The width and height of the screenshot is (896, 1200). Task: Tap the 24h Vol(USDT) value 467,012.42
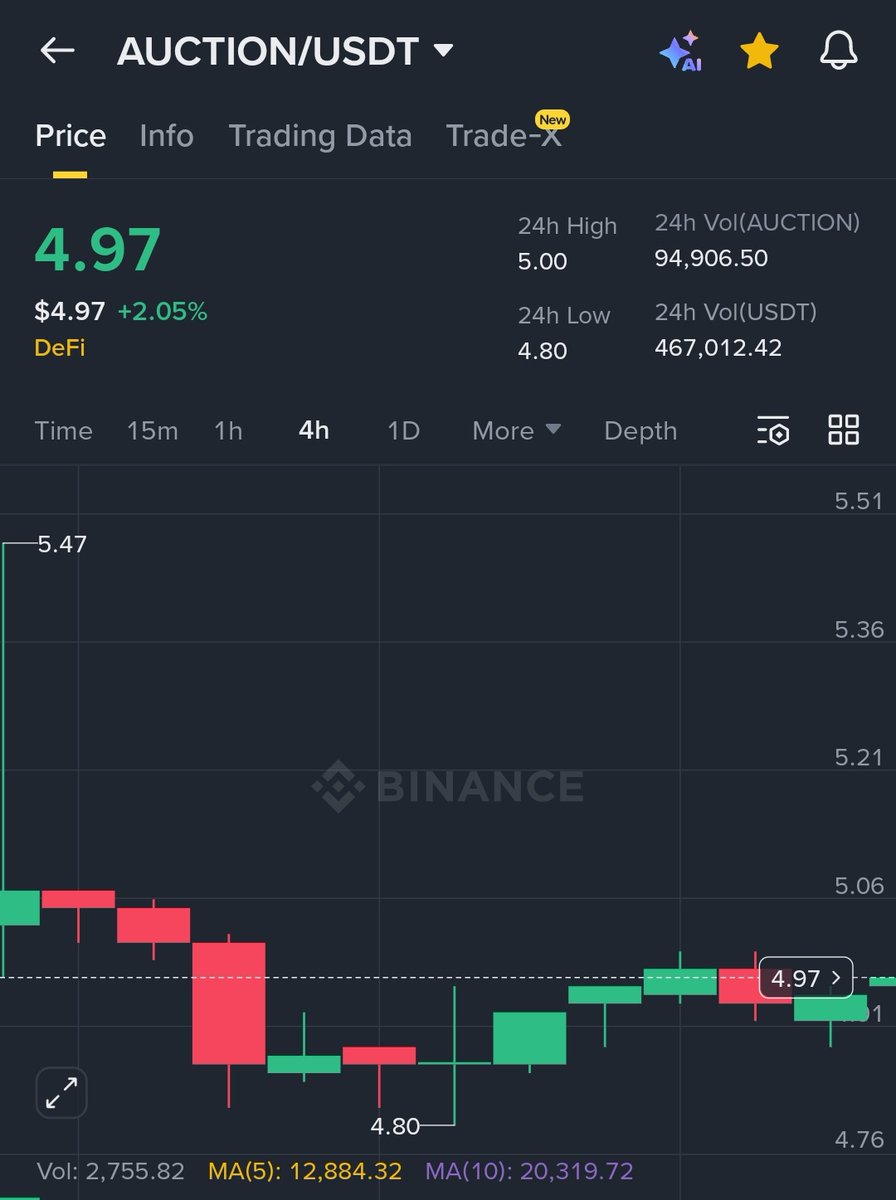pyautogui.click(x=718, y=348)
